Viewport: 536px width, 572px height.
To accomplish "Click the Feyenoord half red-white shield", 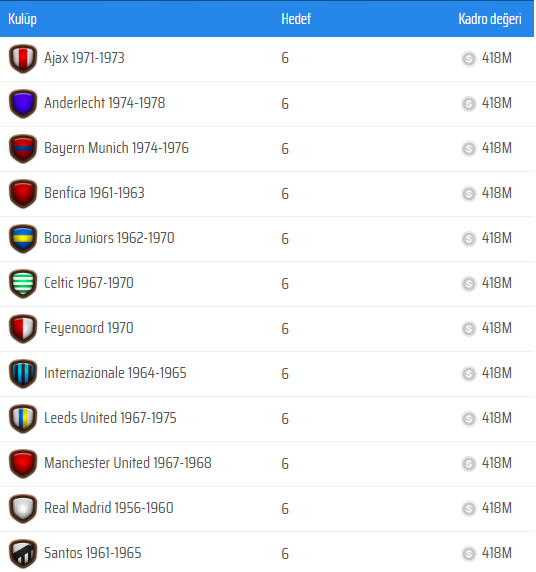I will click(x=23, y=329).
